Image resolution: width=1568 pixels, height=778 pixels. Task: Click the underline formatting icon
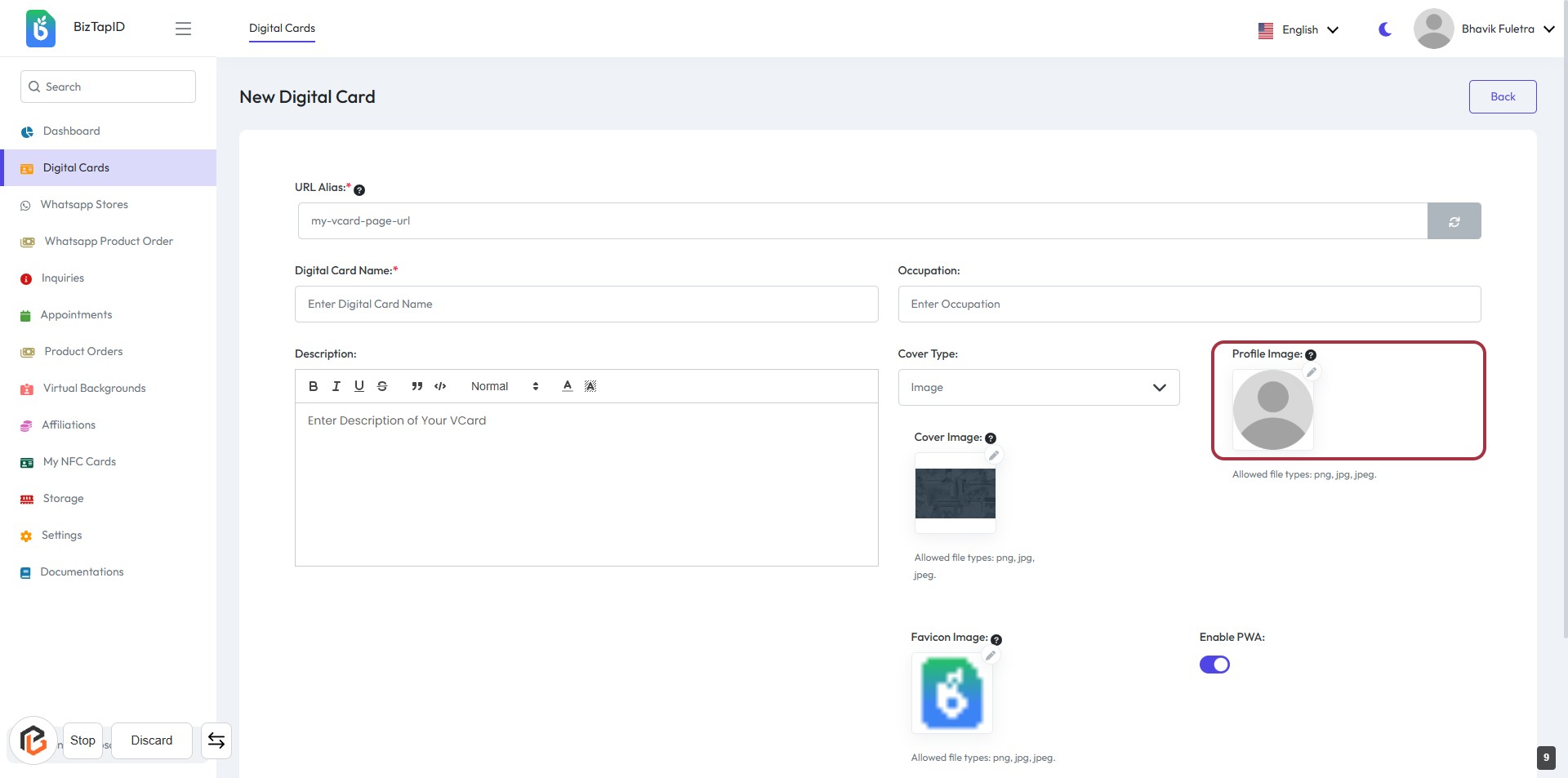point(359,386)
